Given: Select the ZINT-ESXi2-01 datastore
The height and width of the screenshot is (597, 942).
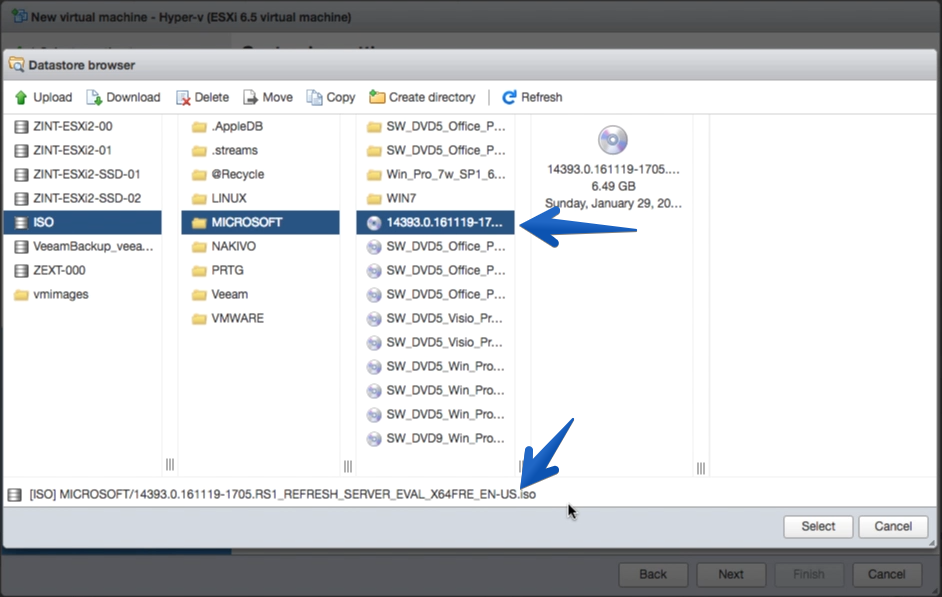Looking at the screenshot, I should 82,150.
